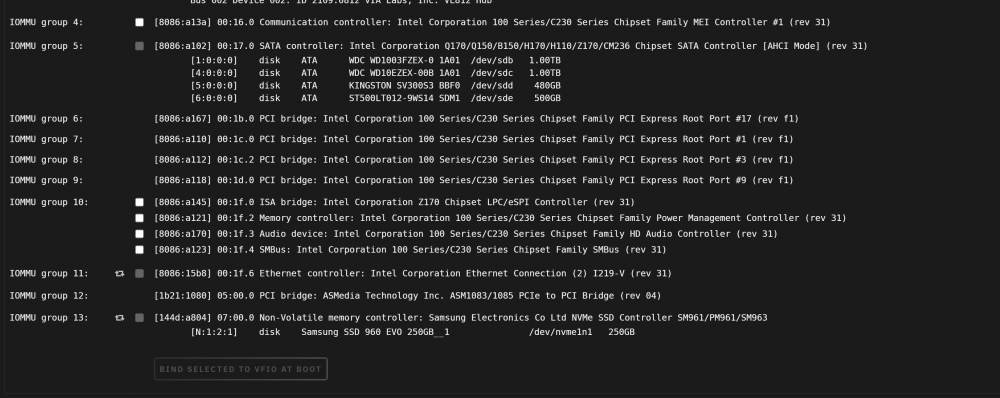Select the WDC WD10EZEX /dev/sdc disk row
This screenshot has height=398, width=1000.
point(376,73)
